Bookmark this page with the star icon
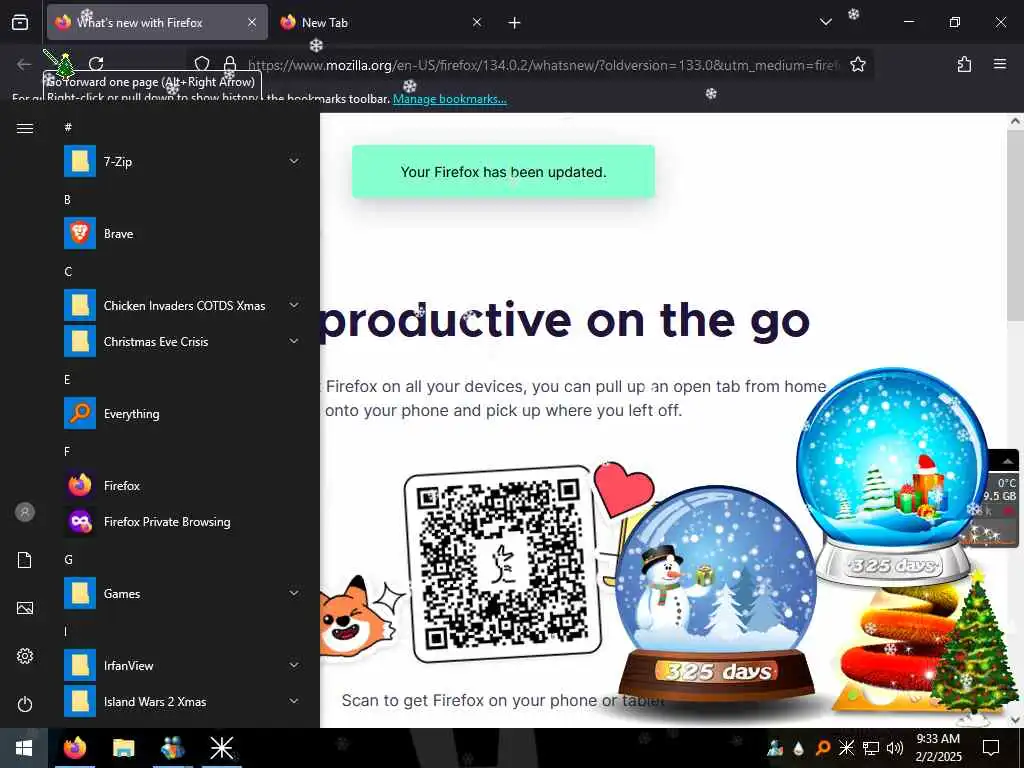This screenshot has height=768, width=1024. [858, 64]
